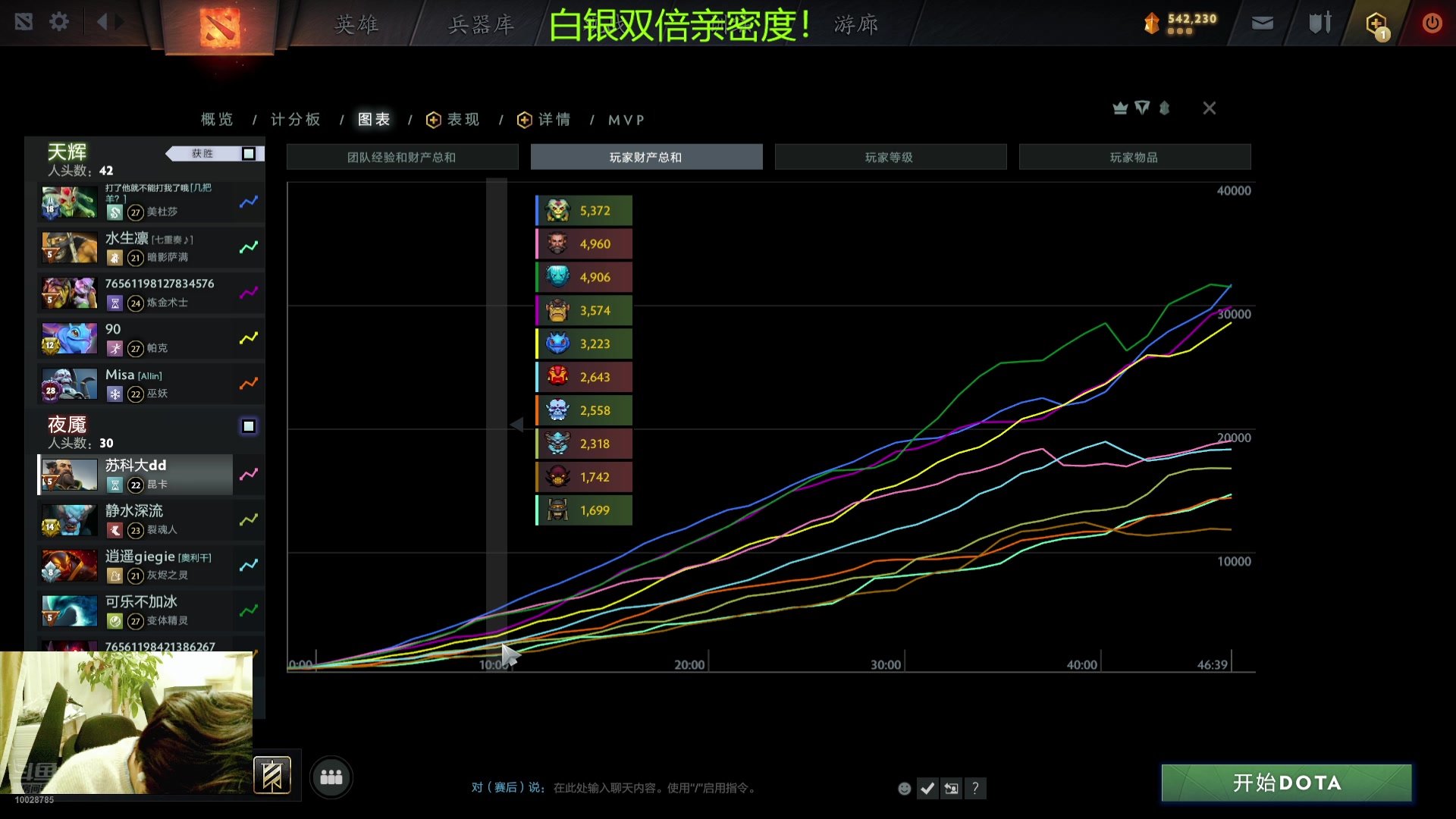
Task: Select legend entry with 4,960 net worth
Action: [x=584, y=244]
